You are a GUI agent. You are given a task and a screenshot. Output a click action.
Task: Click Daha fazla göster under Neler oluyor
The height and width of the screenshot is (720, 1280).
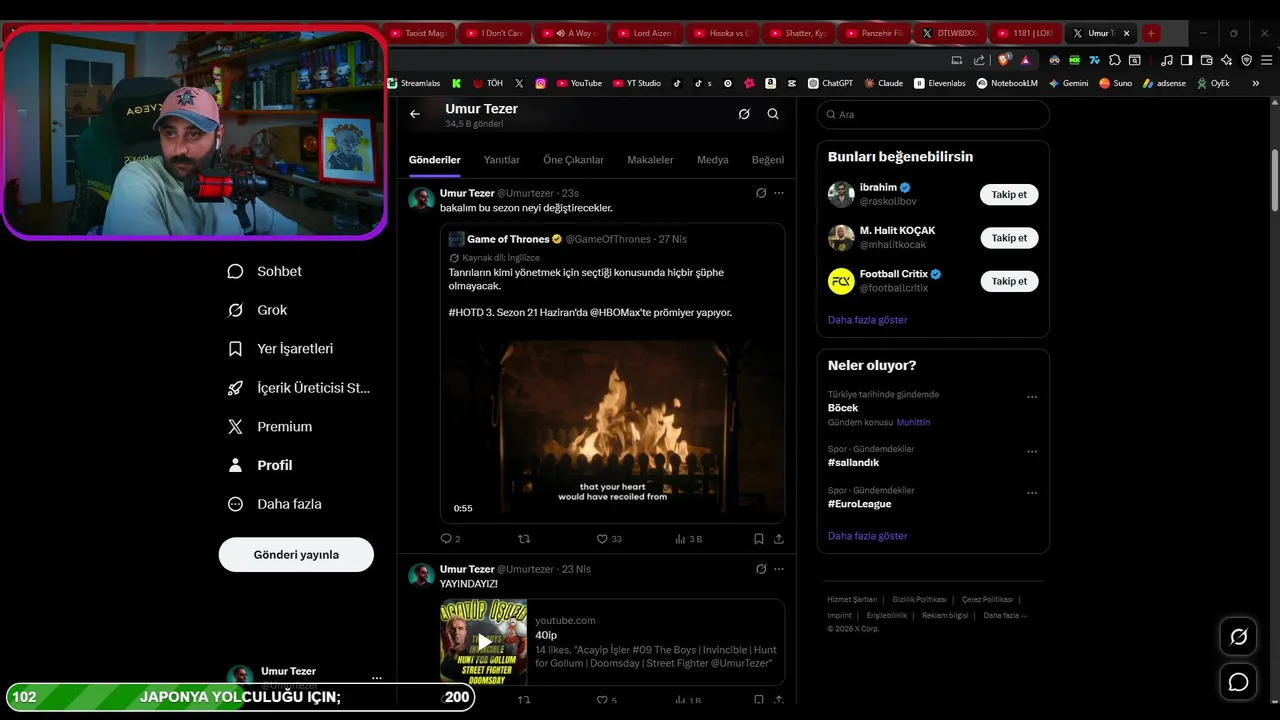[x=868, y=536]
